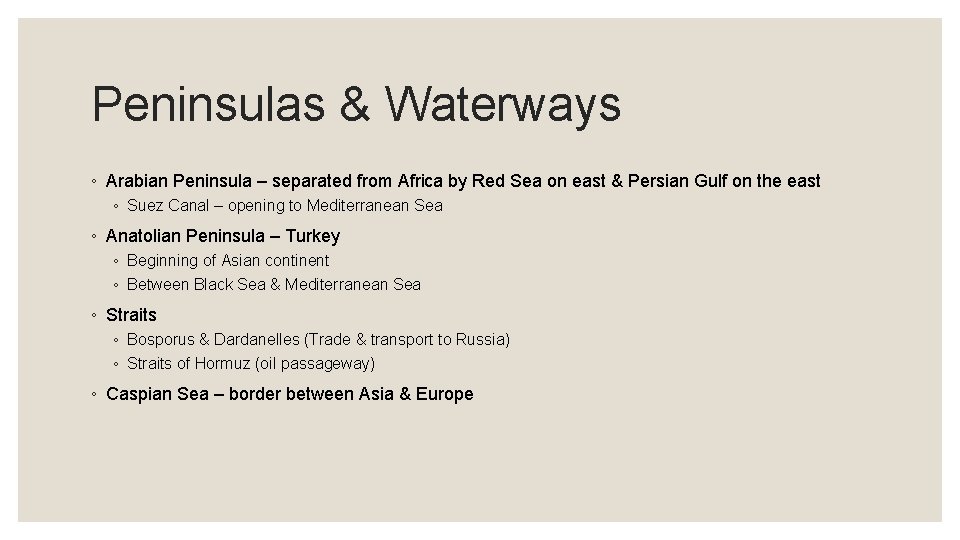
Task: Click the Suez Canal sub-bullet text
Action: tap(285, 206)
